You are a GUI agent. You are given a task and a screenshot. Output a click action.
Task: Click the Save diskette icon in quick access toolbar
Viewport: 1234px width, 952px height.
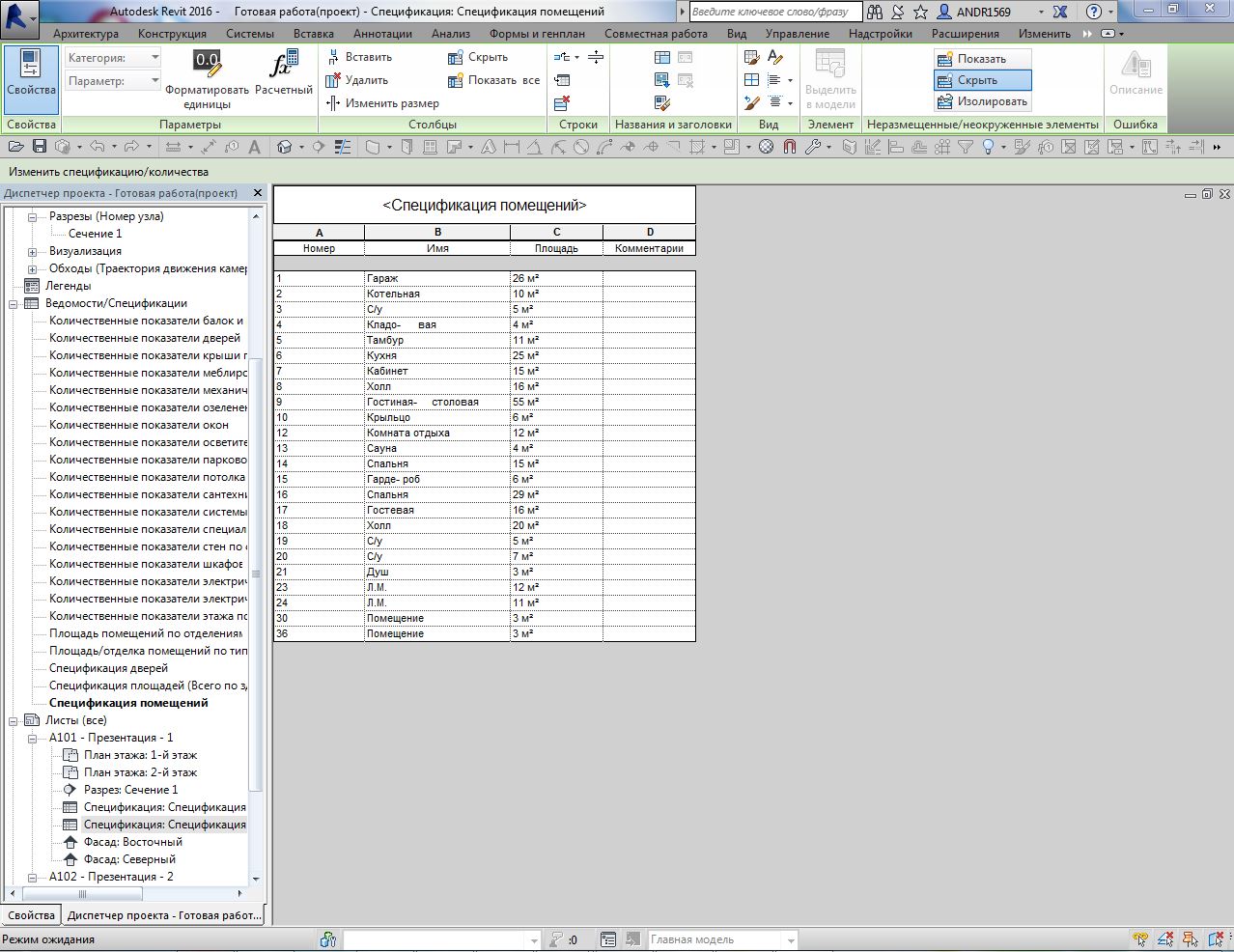click(40, 147)
